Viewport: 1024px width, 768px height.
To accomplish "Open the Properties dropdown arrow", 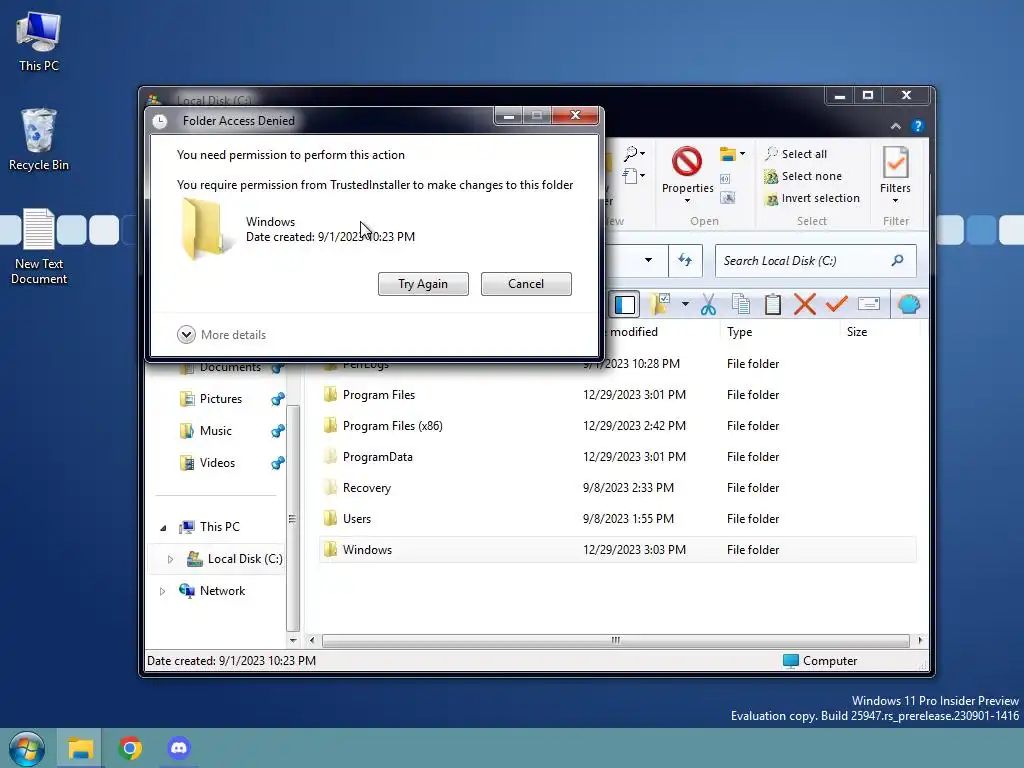I will 687,201.
